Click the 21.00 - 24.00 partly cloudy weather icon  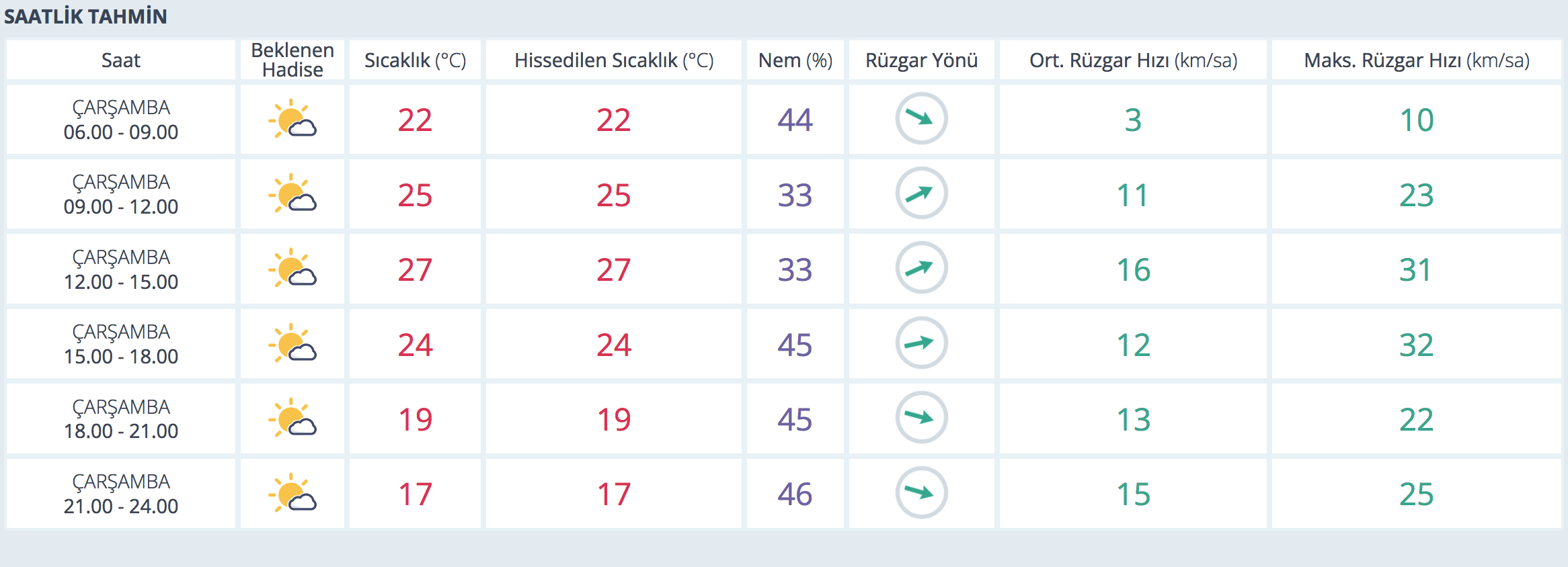[292, 493]
